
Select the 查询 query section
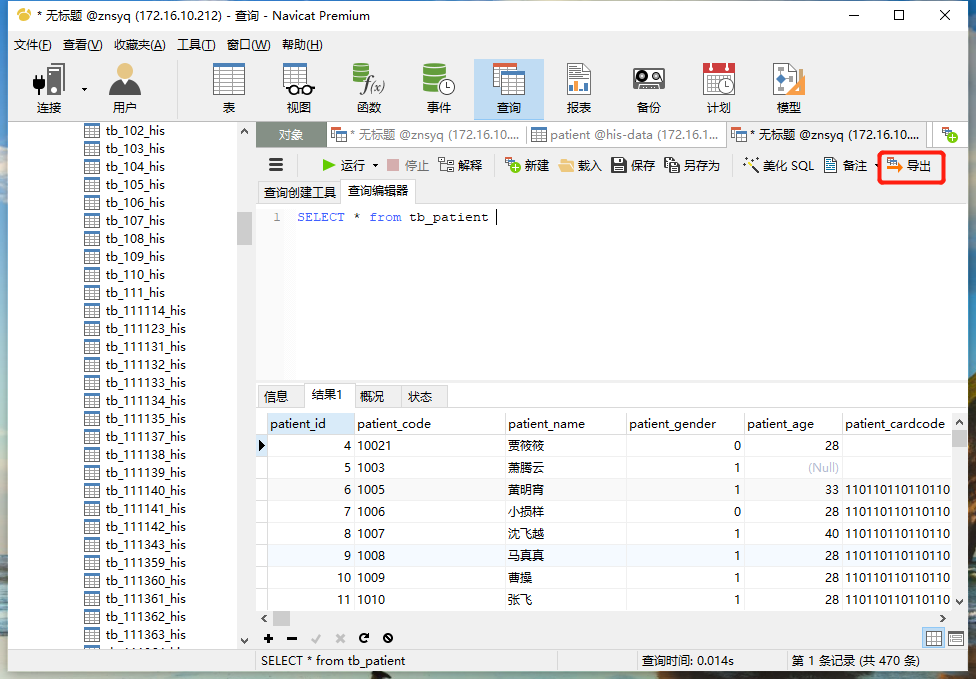(x=509, y=89)
